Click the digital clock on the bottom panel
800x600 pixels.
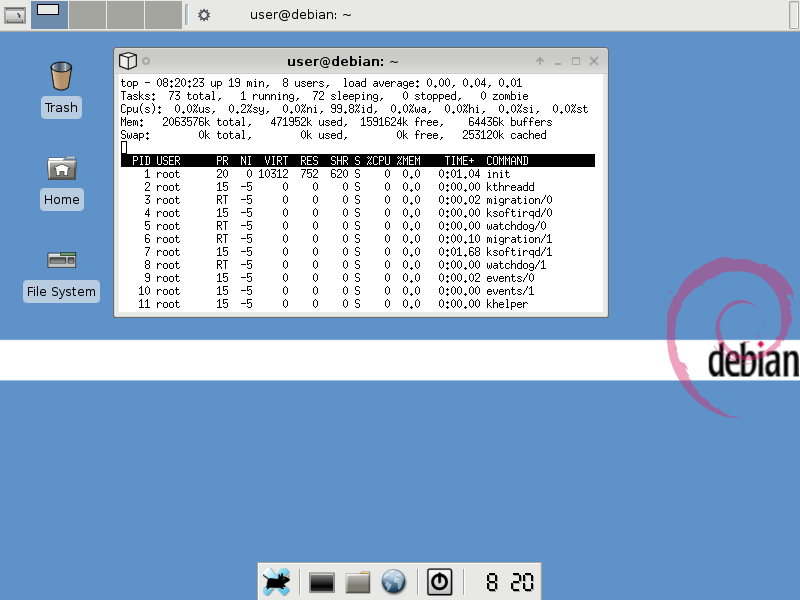pyautogui.click(x=508, y=581)
